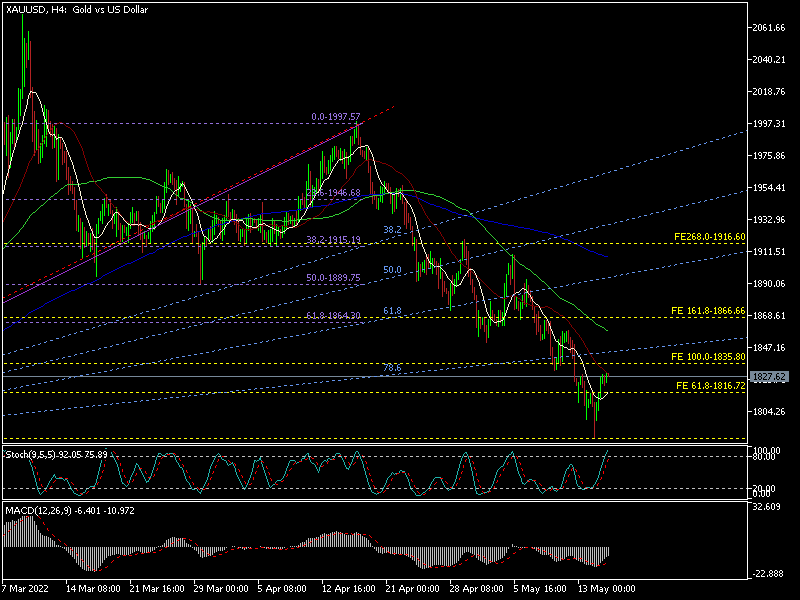The height and width of the screenshot is (600, 800).
Task: Select the 61.8-1864.30 Fibonacci label
Action: pos(332,316)
